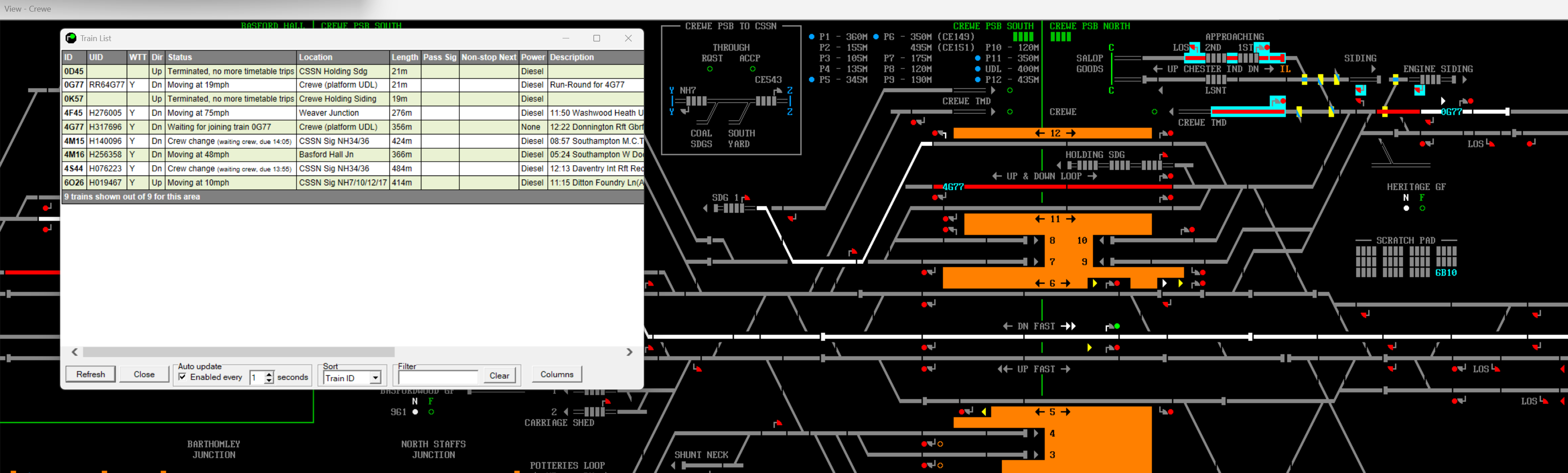
Task: Click the 'Run-Round for 4G77' description cell
Action: point(596,85)
